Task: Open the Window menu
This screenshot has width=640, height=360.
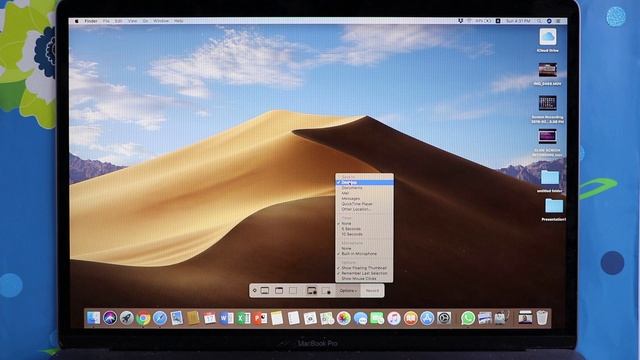Action: 161,21
